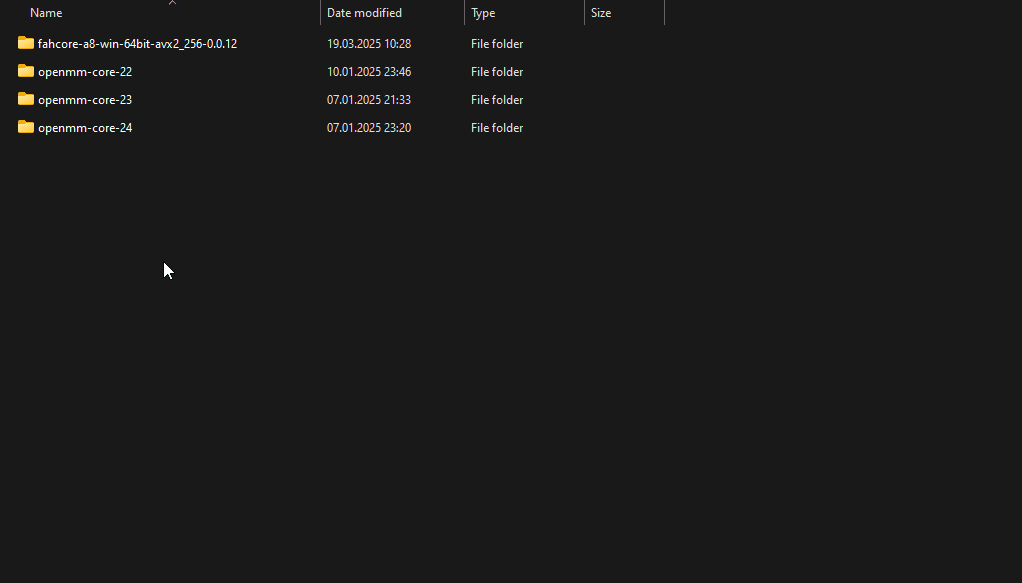Click File folder type of openmm-core-24

pyautogui.click(x=497, y=128)
